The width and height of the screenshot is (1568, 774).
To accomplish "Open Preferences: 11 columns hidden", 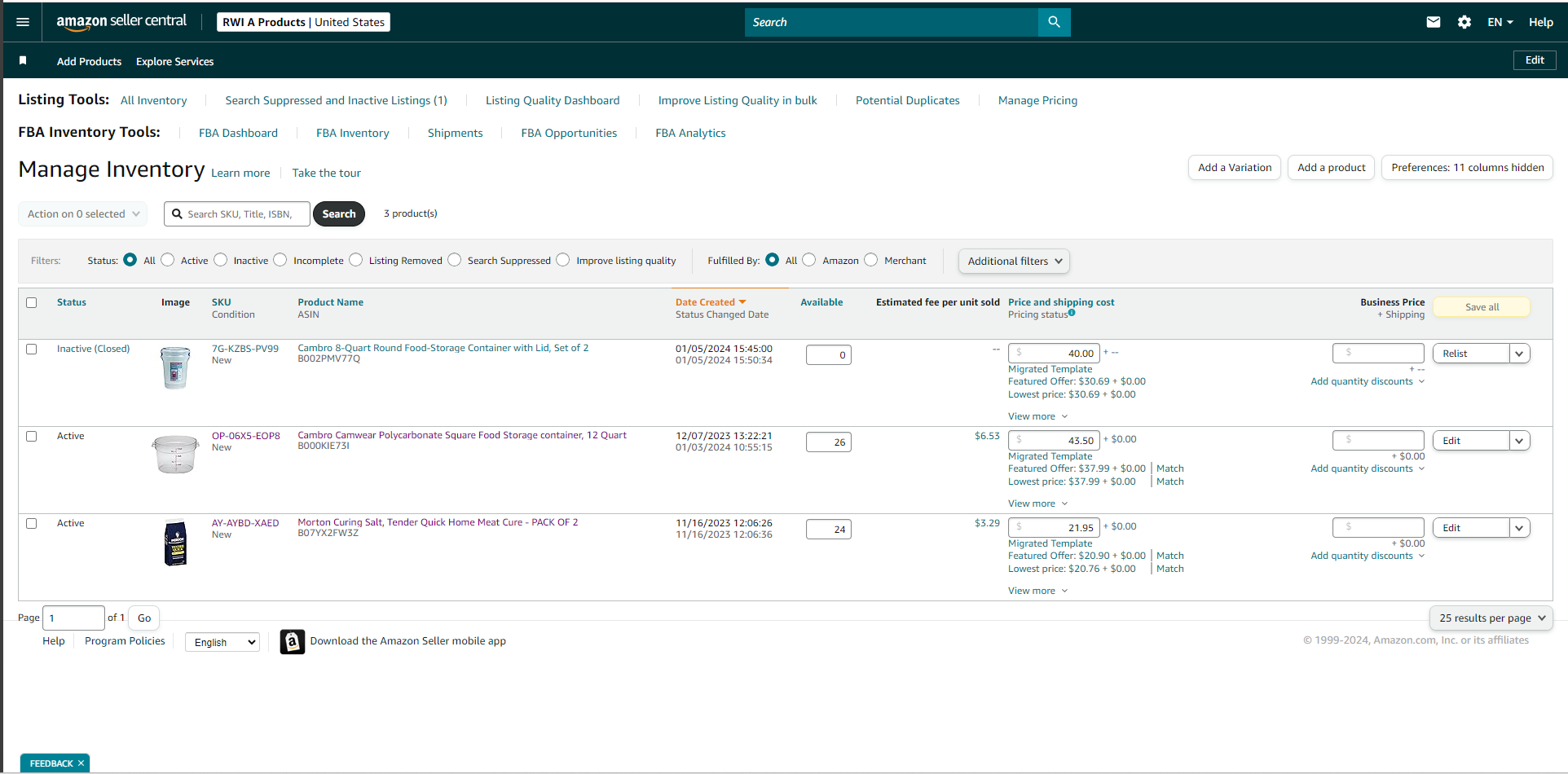I will click(1468, 168).
